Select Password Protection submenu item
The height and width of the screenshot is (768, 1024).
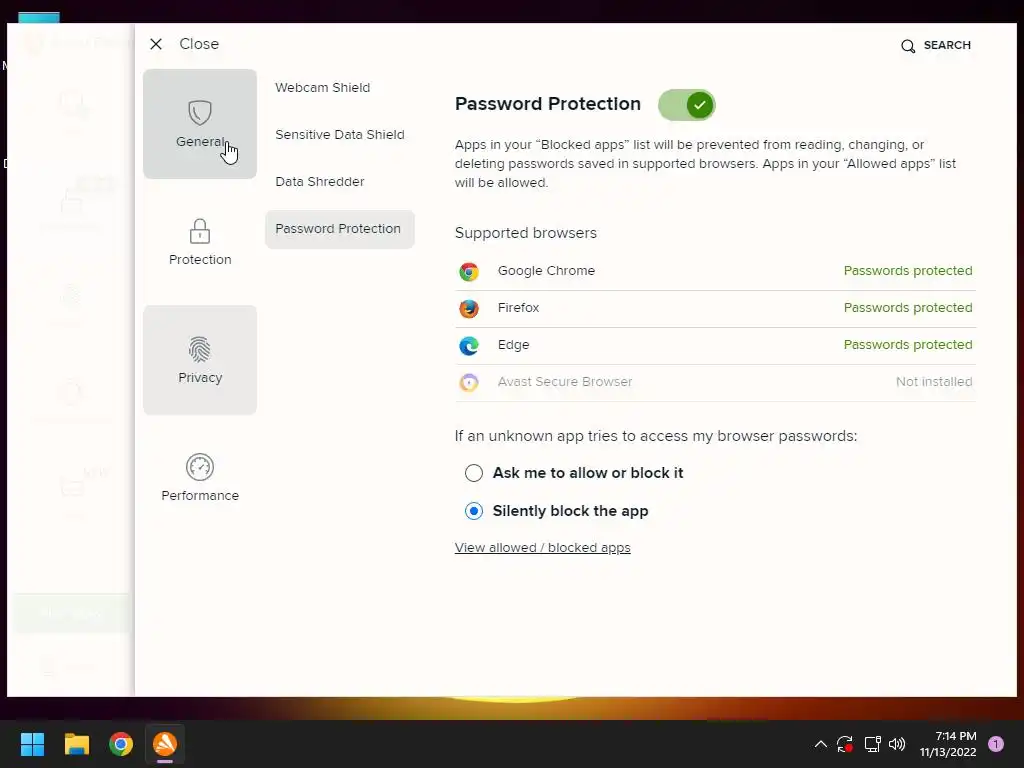click(340, 229)
